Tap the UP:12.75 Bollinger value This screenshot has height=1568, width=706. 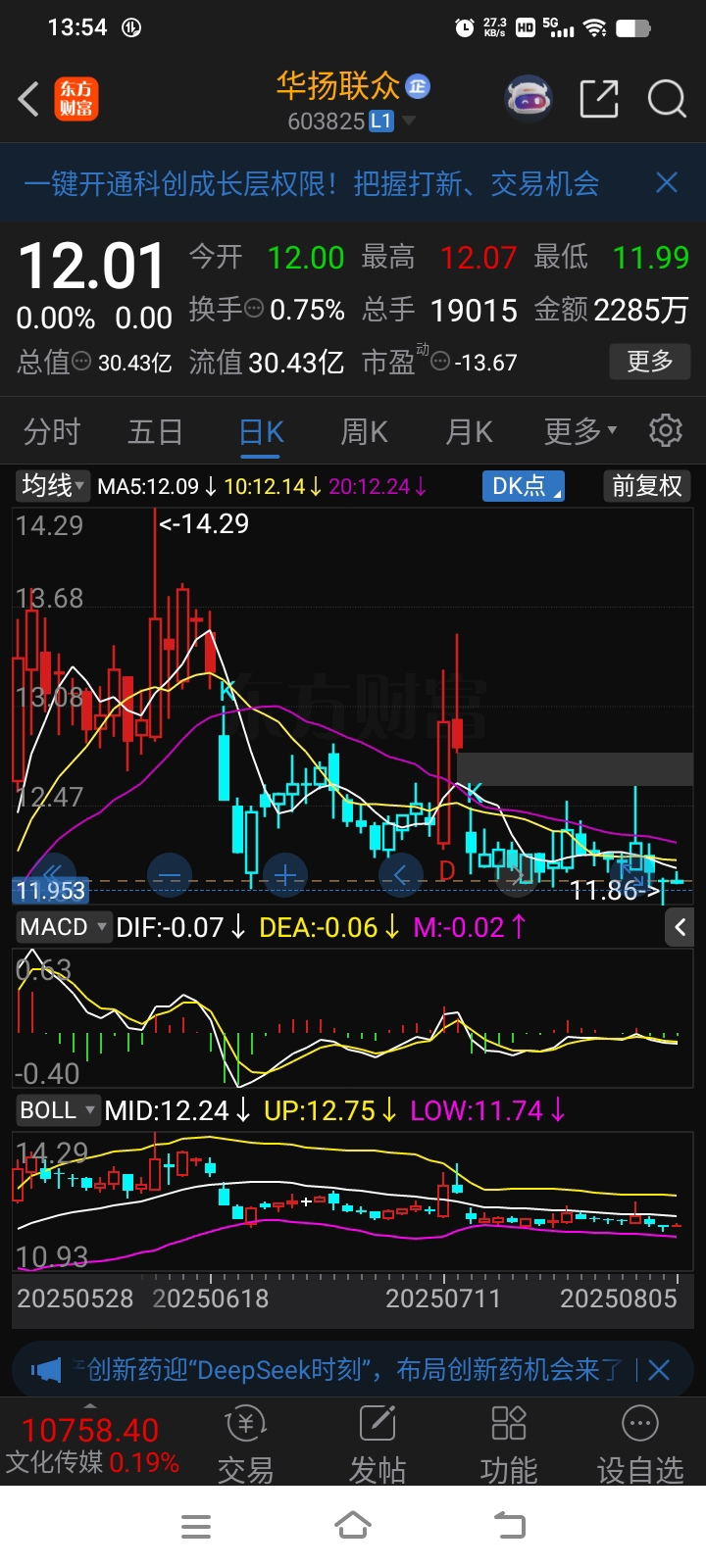pyautogui.click(x=320, y=1110)
